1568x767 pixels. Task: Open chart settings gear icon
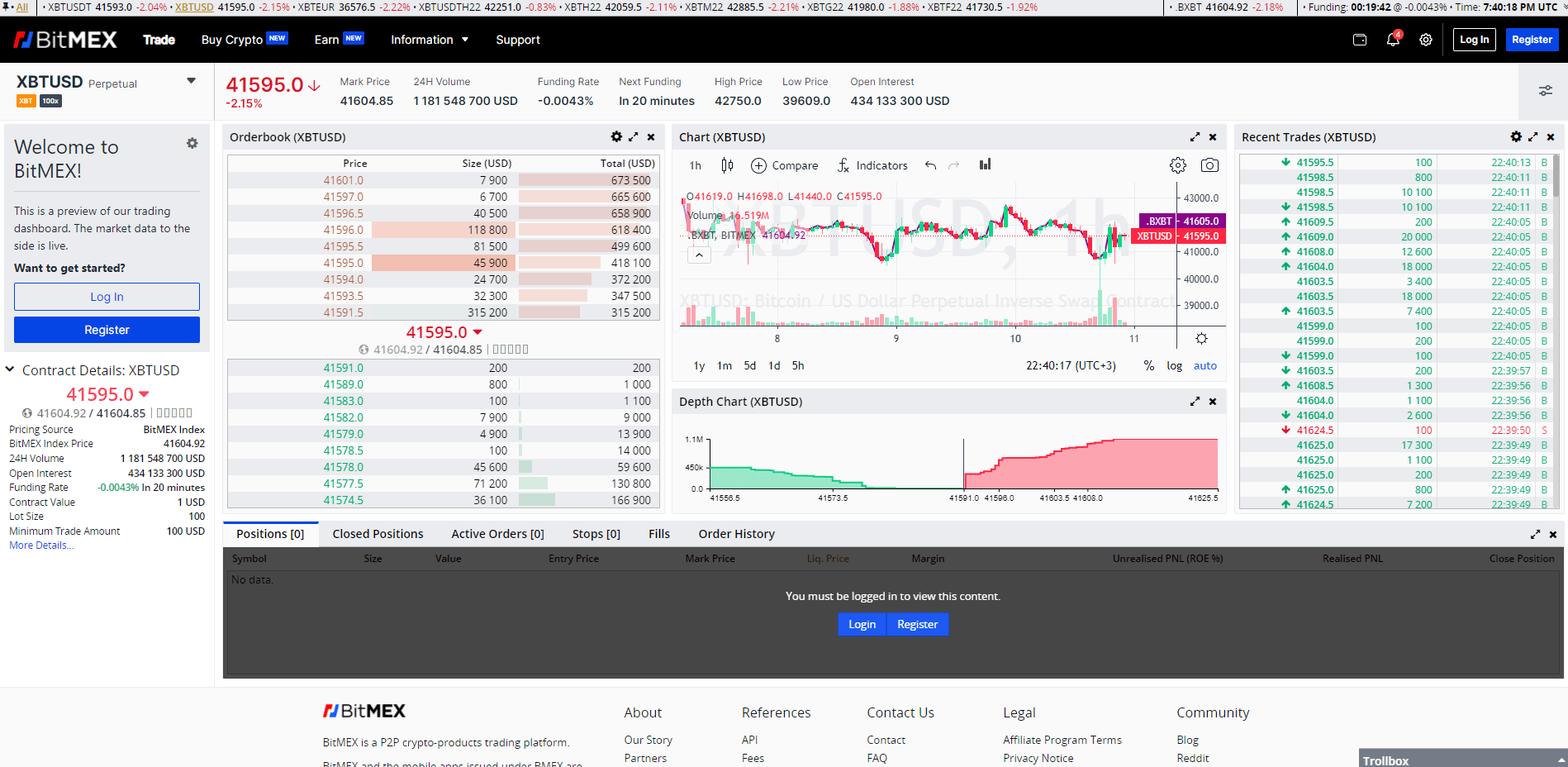(x=1178, y=165)
